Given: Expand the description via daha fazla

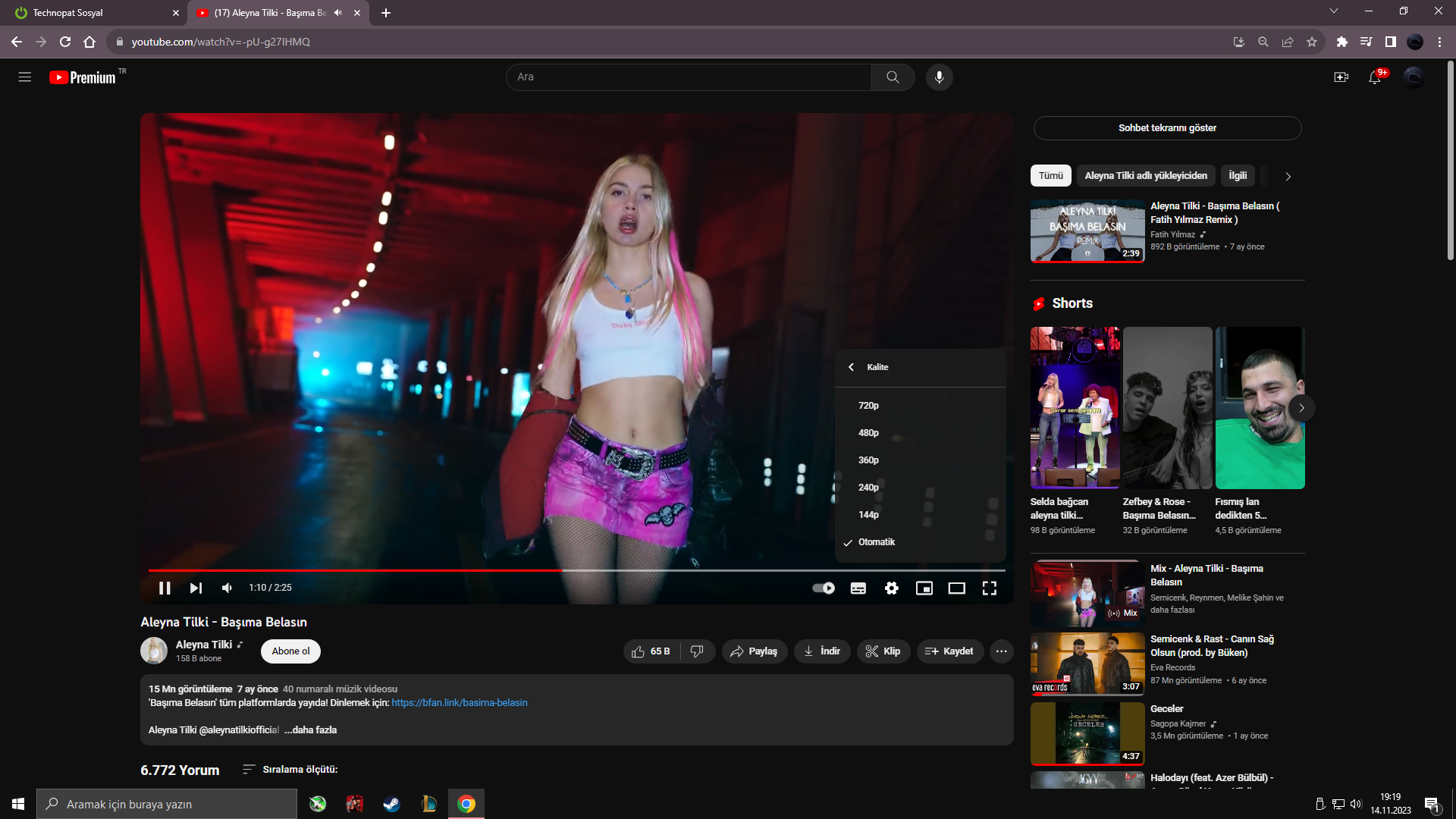Looking at the screenshot, I should [312, 730].
